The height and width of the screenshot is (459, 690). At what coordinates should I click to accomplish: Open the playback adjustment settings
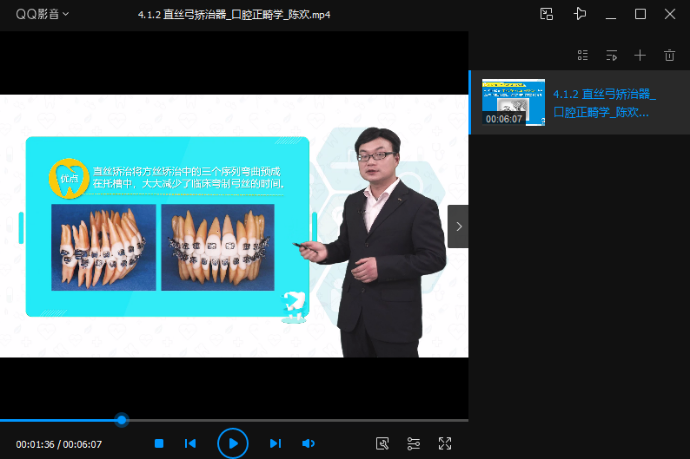413,443
